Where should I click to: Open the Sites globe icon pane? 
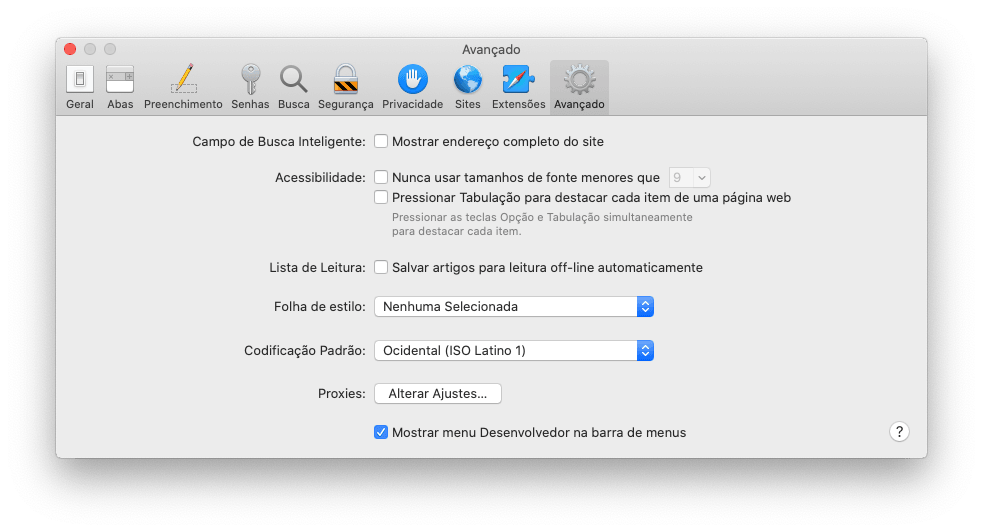pos(468,88)
